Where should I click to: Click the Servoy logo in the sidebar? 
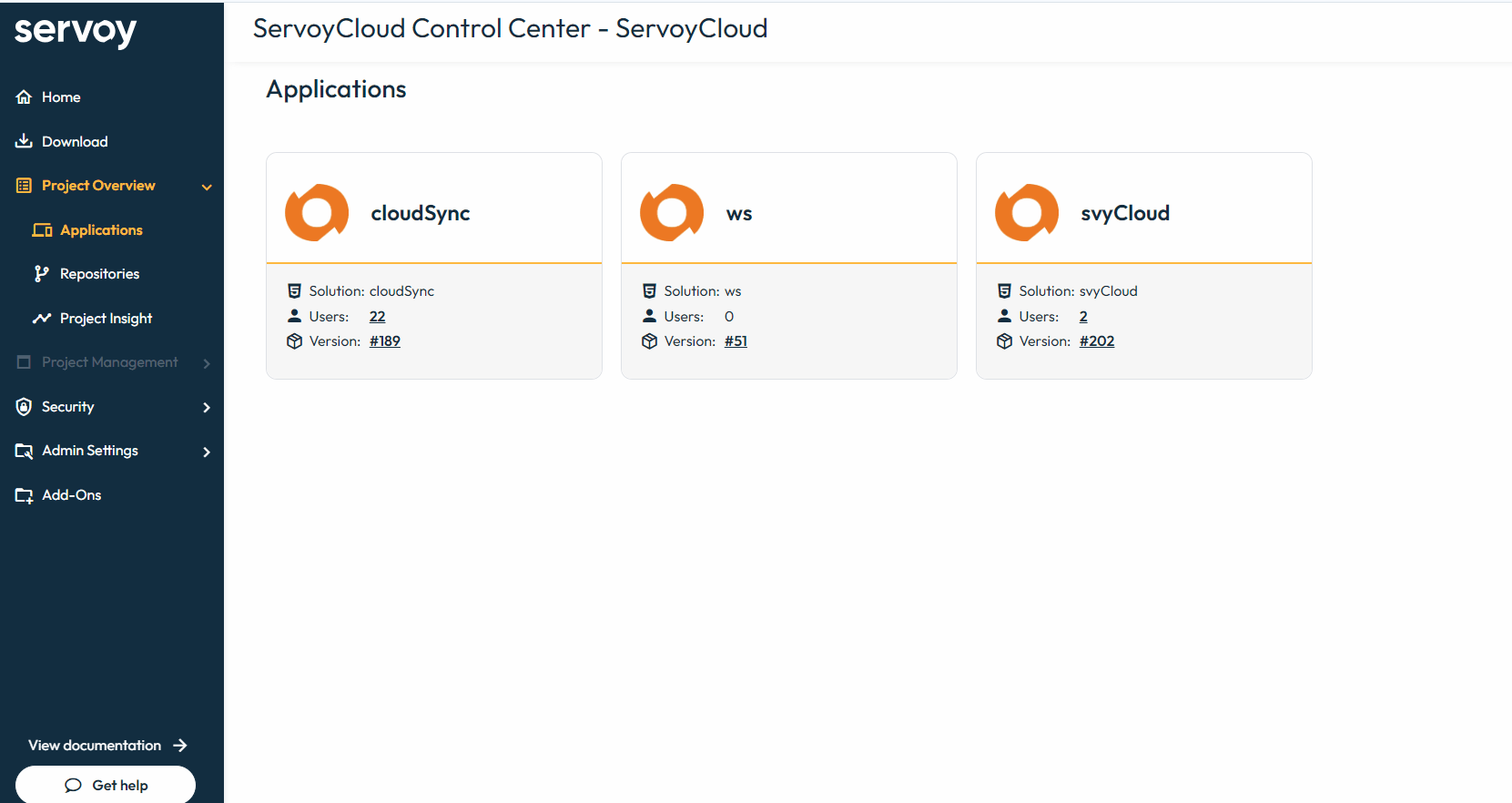[75, 32]
